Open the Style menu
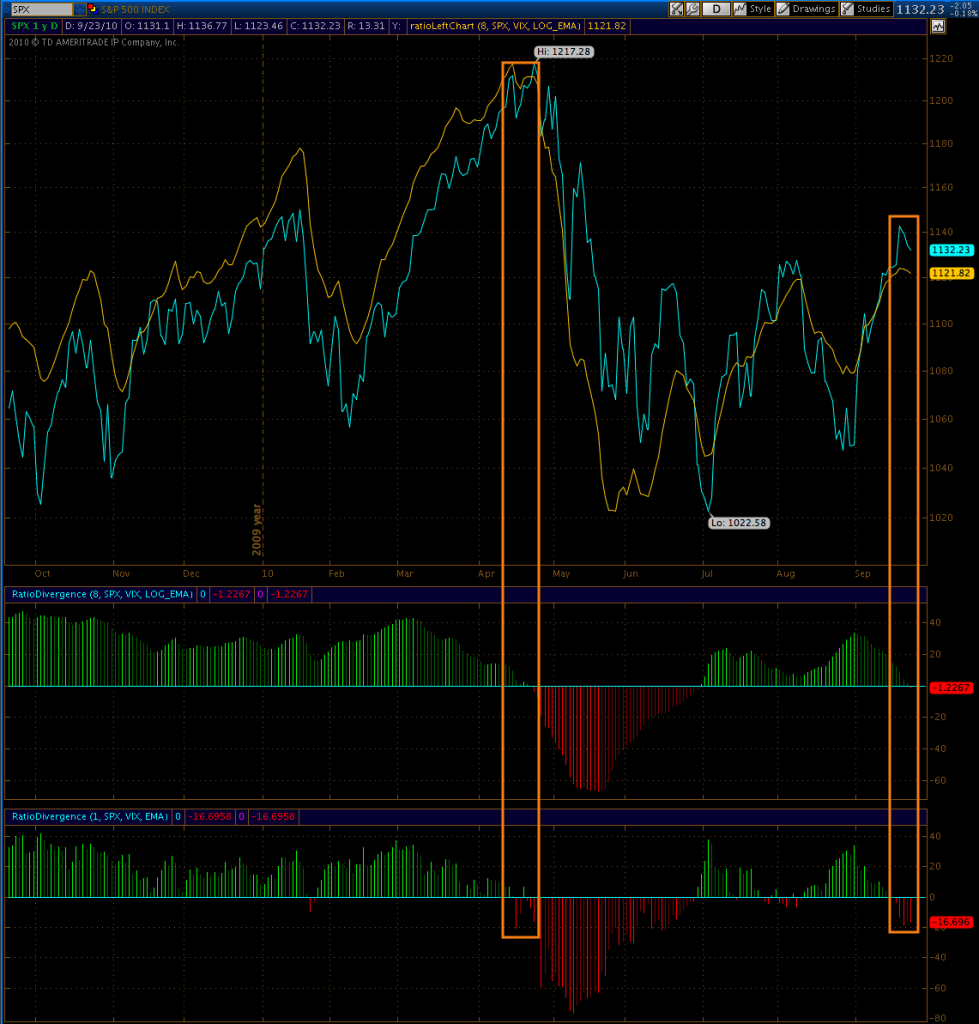This screenshot has width=979, height=1024. tap(760, 9)
